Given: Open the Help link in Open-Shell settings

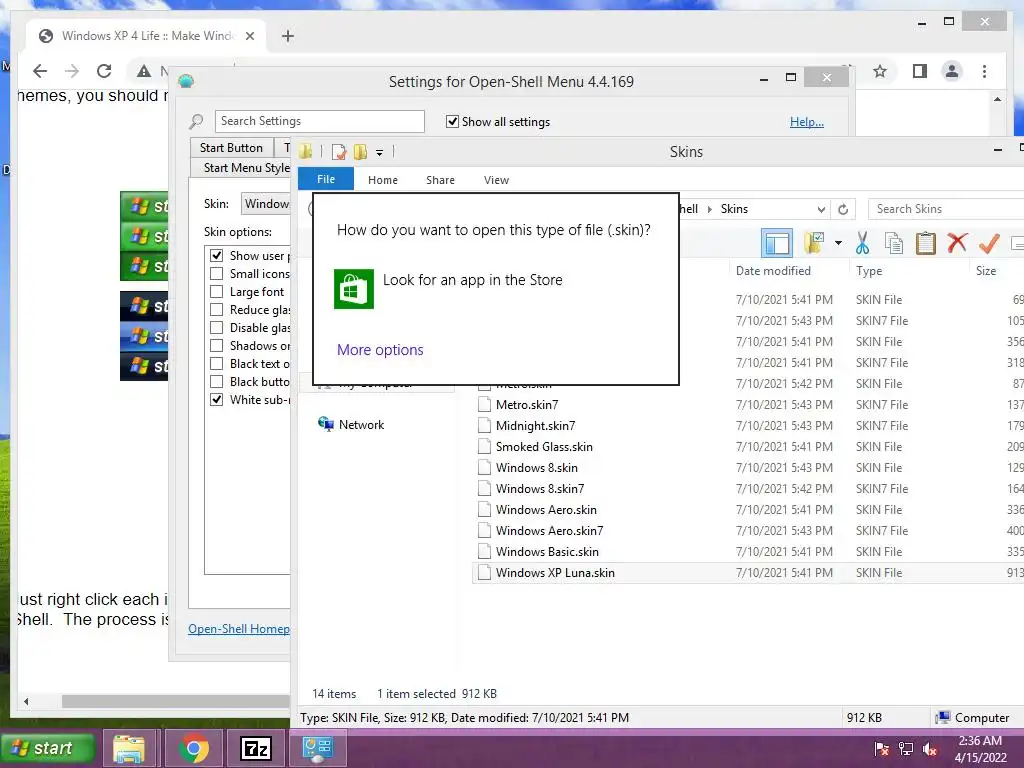Looking at the screenshot, I should point(807,122).
